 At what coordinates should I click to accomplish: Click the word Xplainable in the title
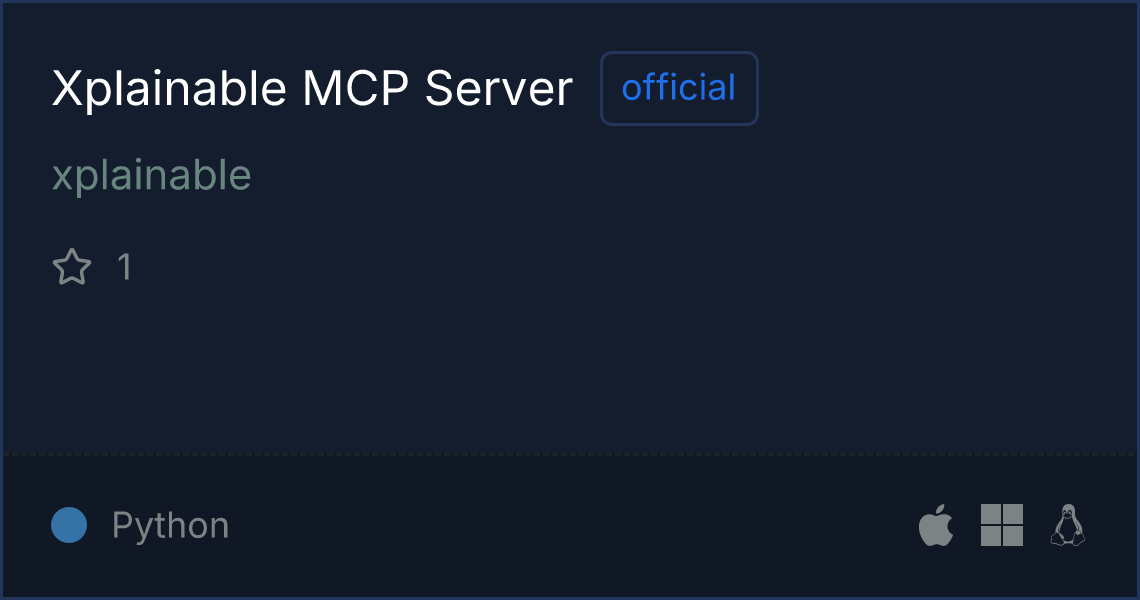pyautogui.click(x=169, y=89)
